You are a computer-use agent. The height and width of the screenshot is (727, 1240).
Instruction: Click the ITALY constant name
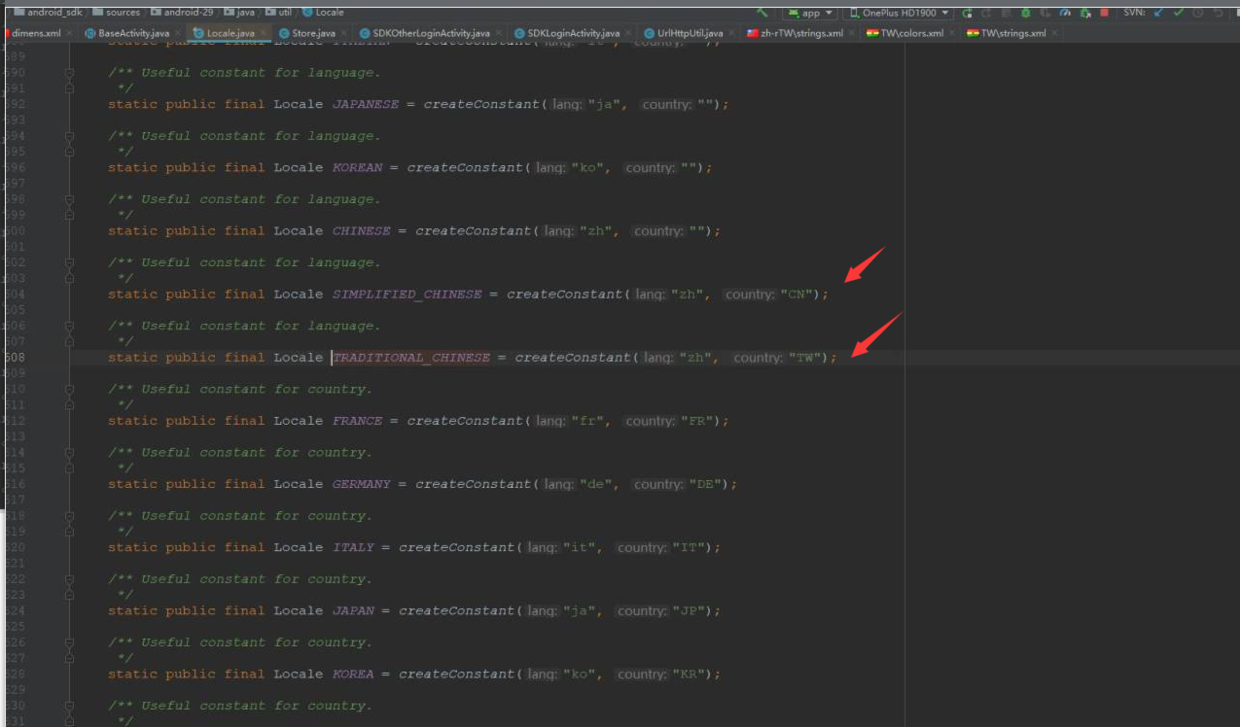[x=353, y=548]
